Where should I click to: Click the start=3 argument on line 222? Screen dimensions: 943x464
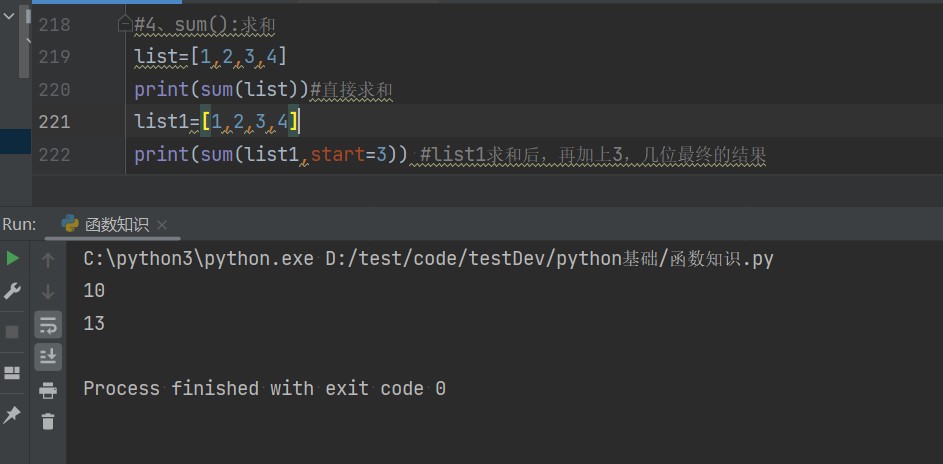click(356, 155)
